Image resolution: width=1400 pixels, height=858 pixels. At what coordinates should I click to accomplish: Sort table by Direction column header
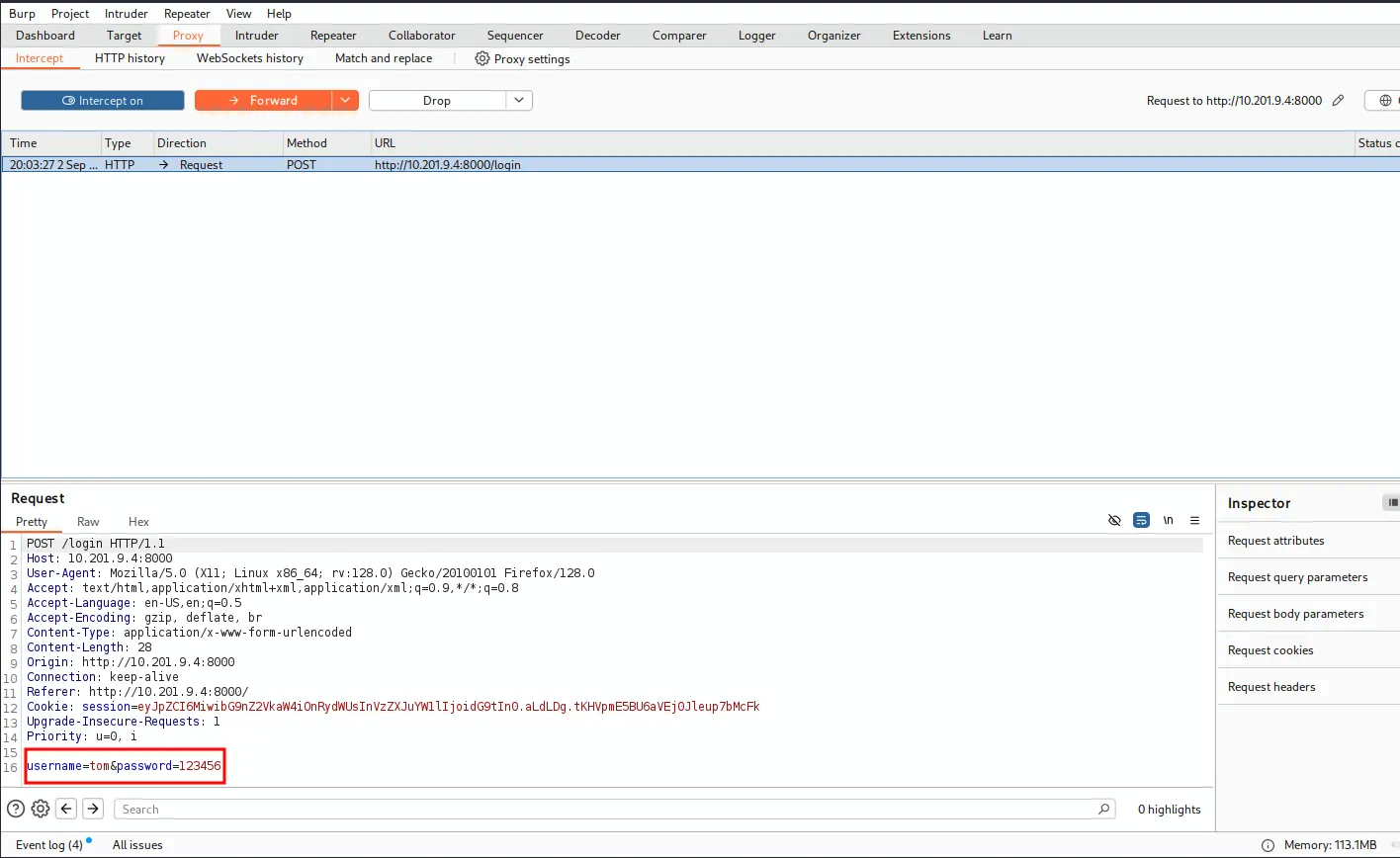click(x=218, y=143)
